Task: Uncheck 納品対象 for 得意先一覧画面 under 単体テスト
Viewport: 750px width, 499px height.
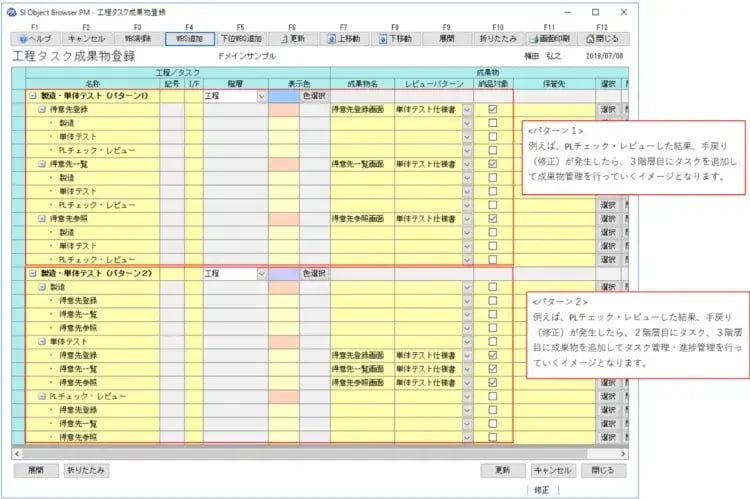Action: click(492, 369)
